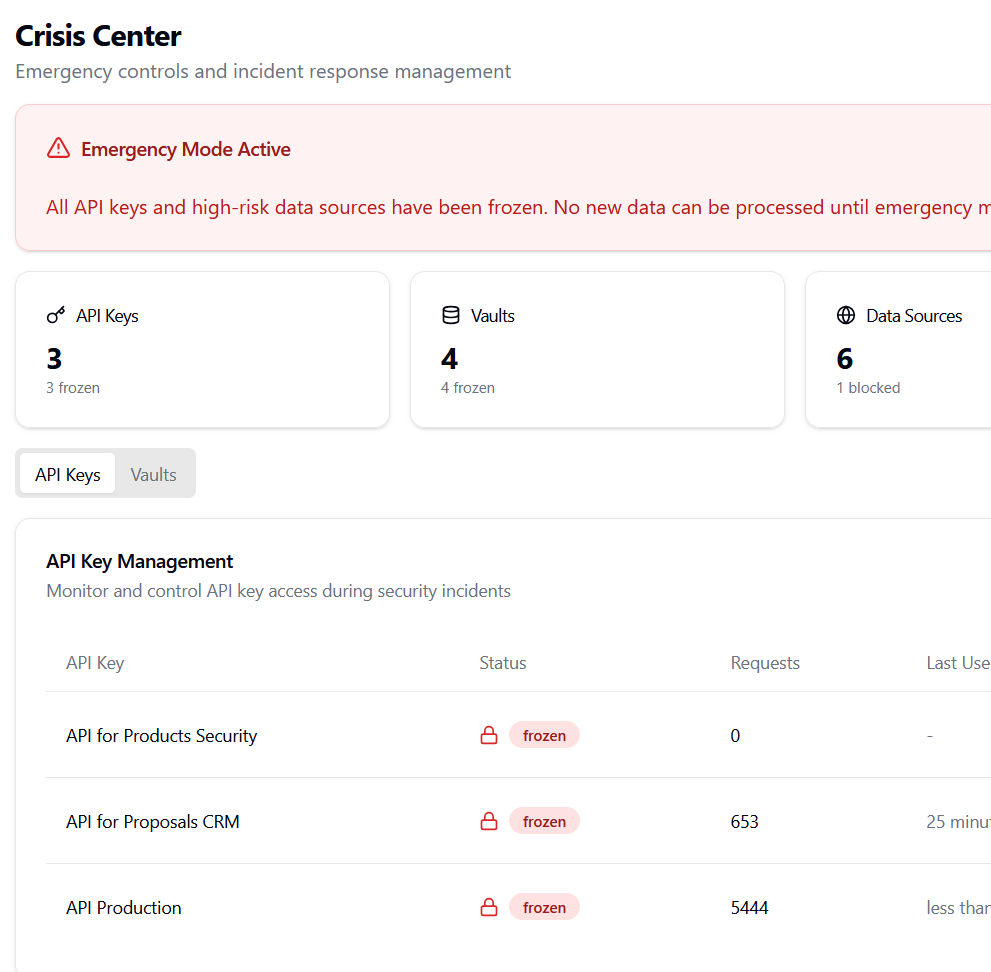Switch to the API Keys tab
The width and height of the screenshot is (991, 972).
[x=68, y=473]
